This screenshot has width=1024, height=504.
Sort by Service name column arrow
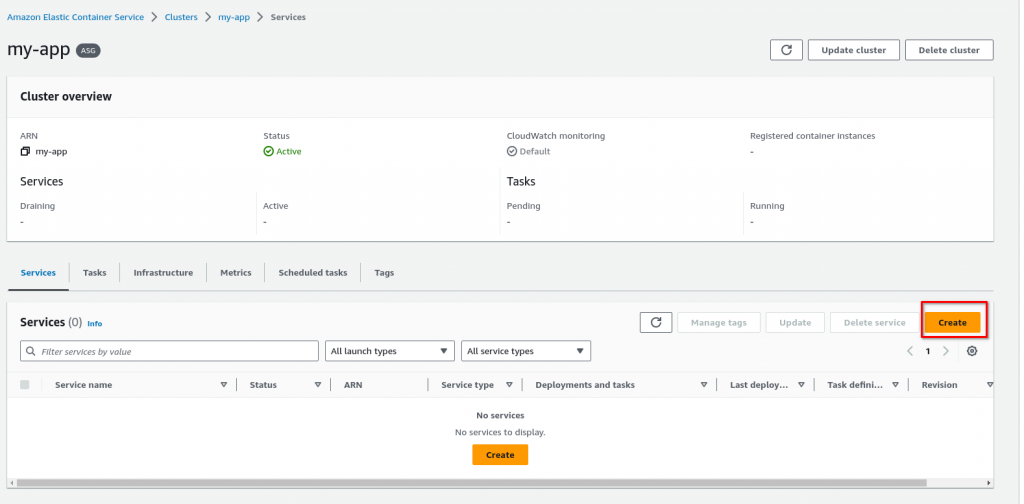(224, 385)
